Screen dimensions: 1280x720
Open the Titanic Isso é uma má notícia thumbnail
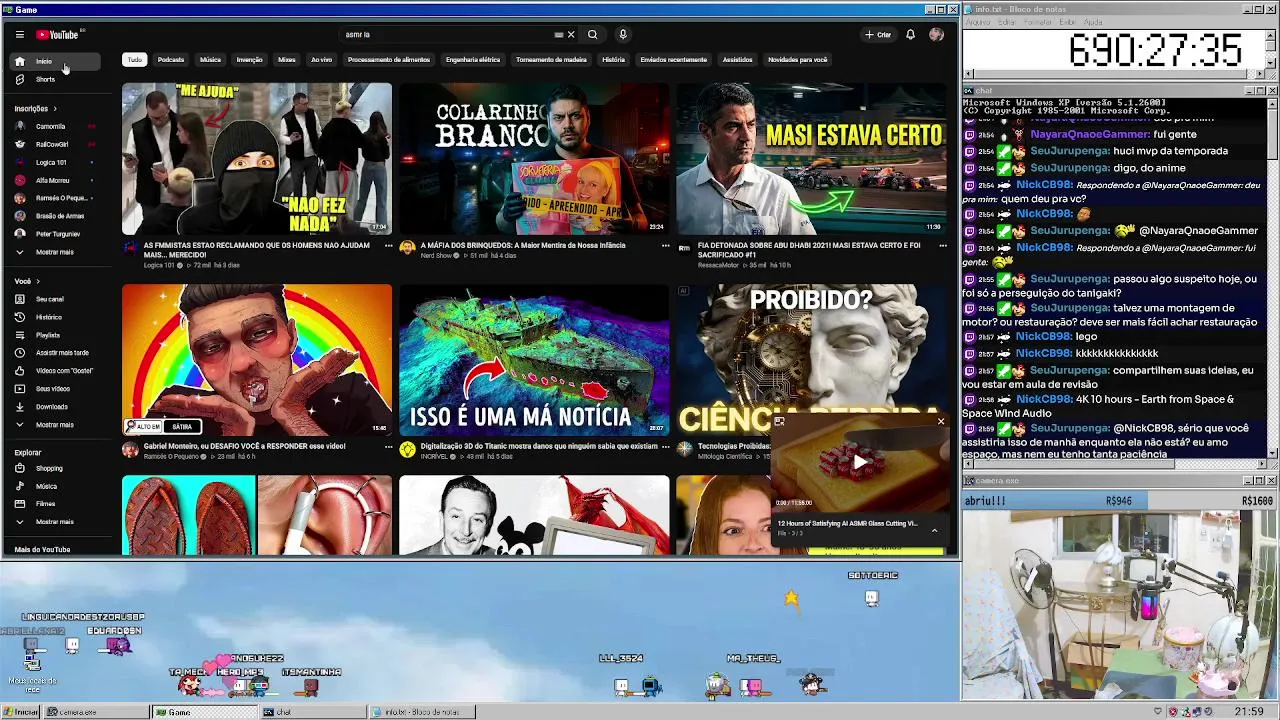534,360
